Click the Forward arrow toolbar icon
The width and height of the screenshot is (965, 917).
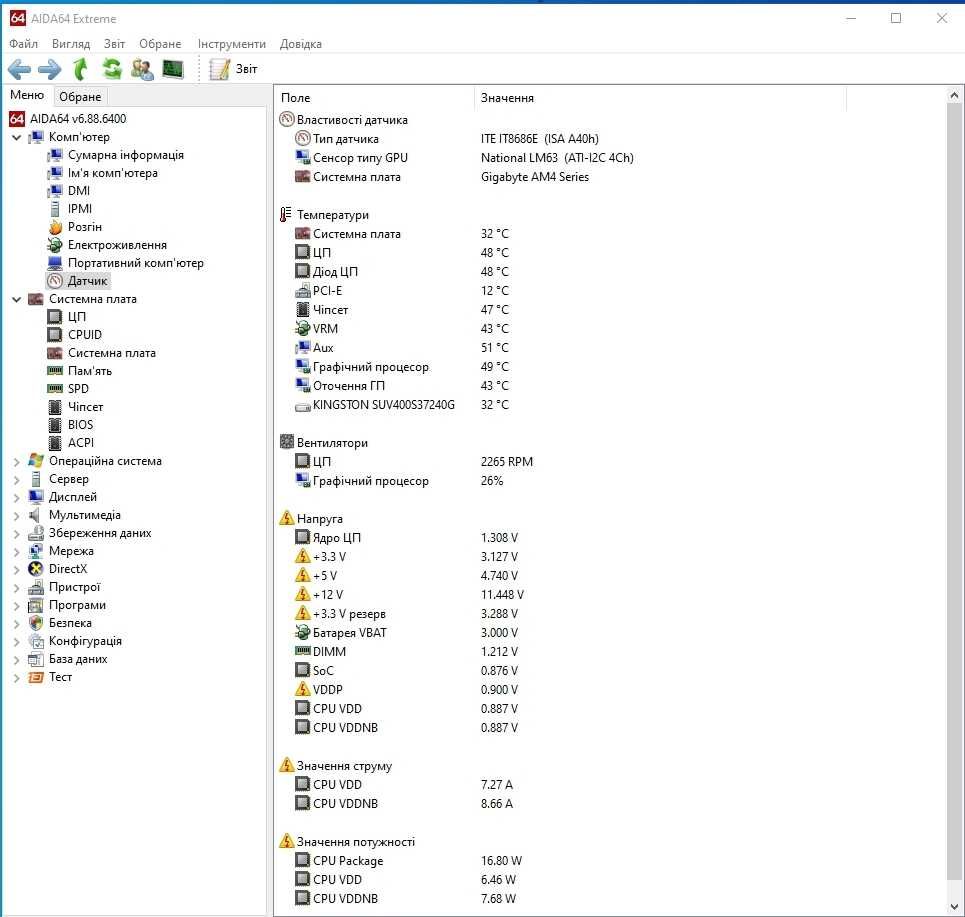point(50,69)
